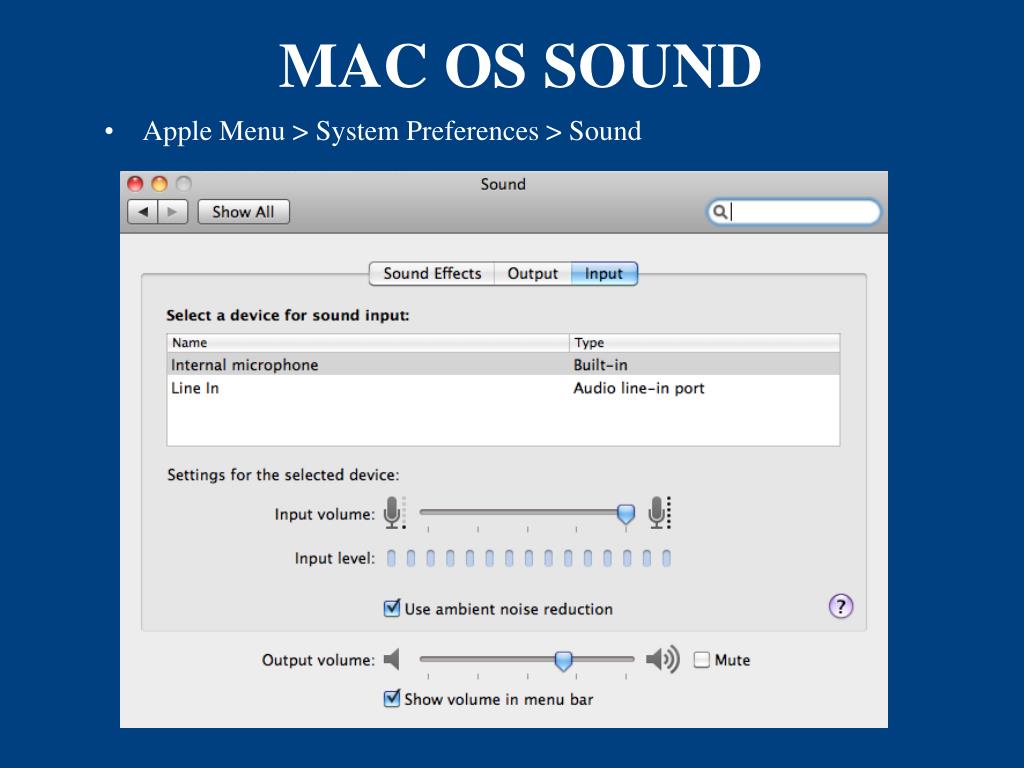Click the Audio line-in port cell
Viewport: 1024px width, 768px height.
coord(639,388)
